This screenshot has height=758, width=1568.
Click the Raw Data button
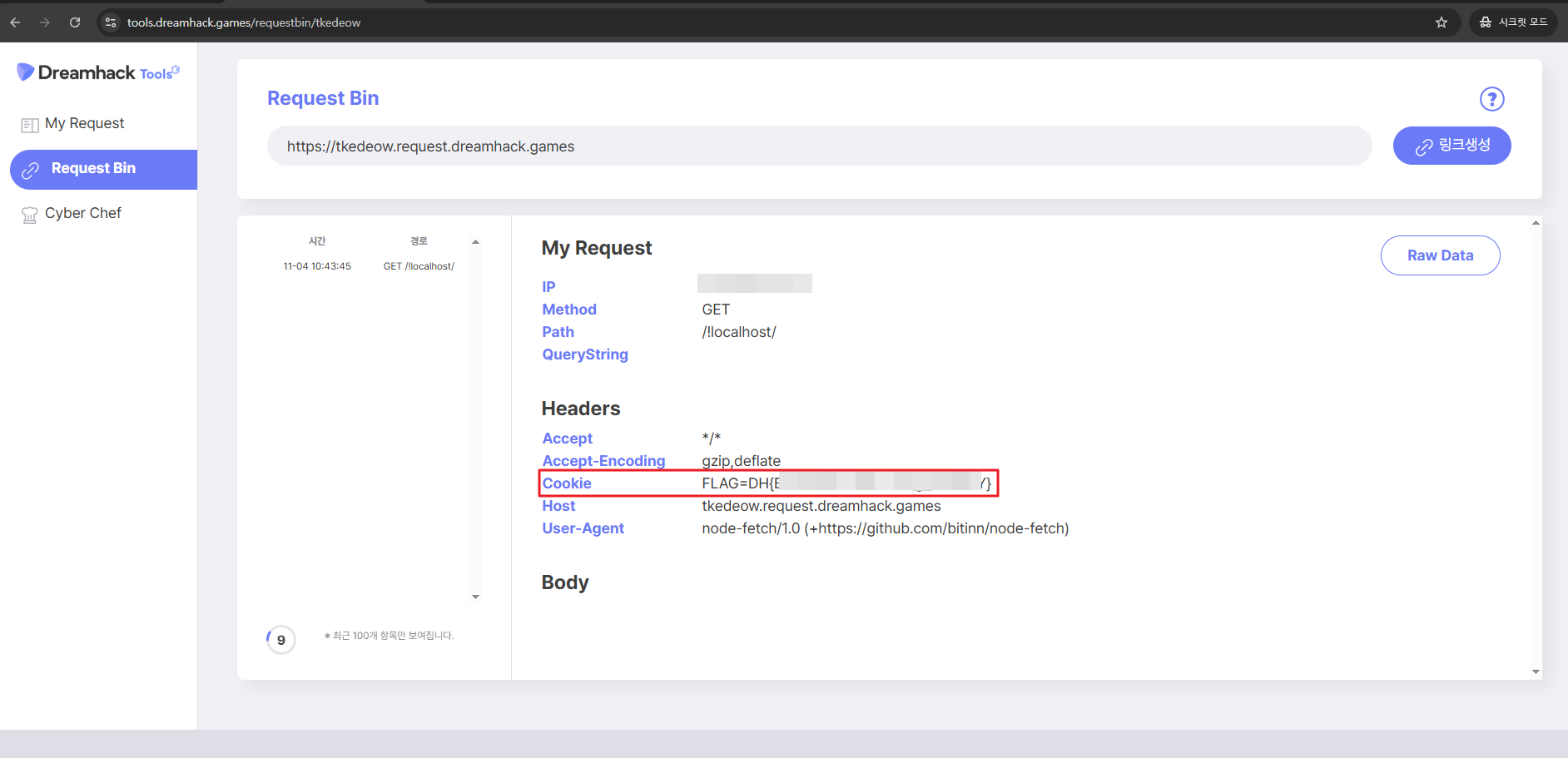point(1440,255)
